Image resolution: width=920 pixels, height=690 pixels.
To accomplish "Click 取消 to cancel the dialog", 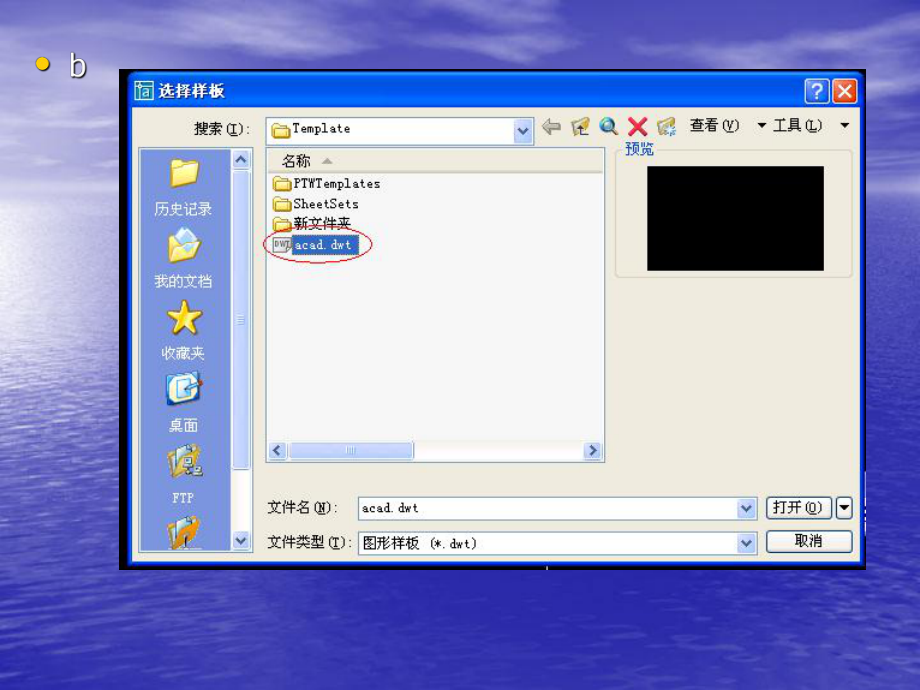I will coord(809,543).
